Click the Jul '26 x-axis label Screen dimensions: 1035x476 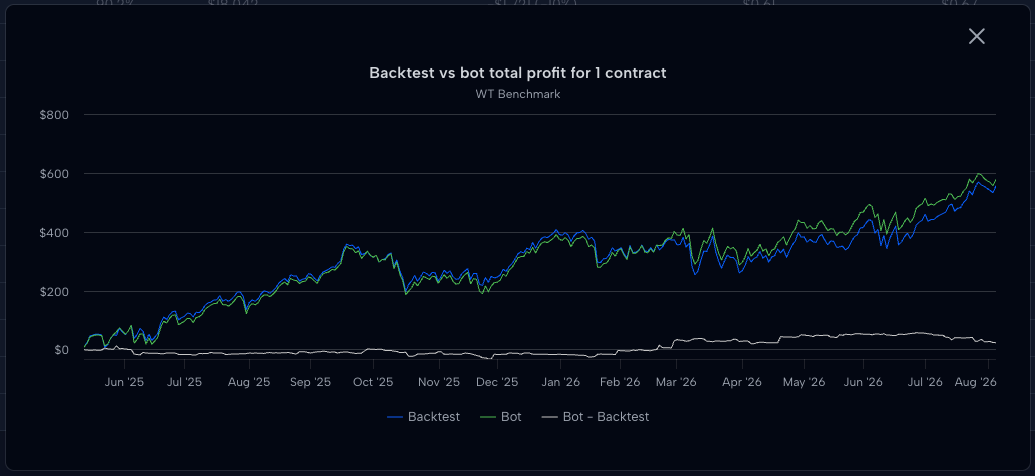coord(924,382)
